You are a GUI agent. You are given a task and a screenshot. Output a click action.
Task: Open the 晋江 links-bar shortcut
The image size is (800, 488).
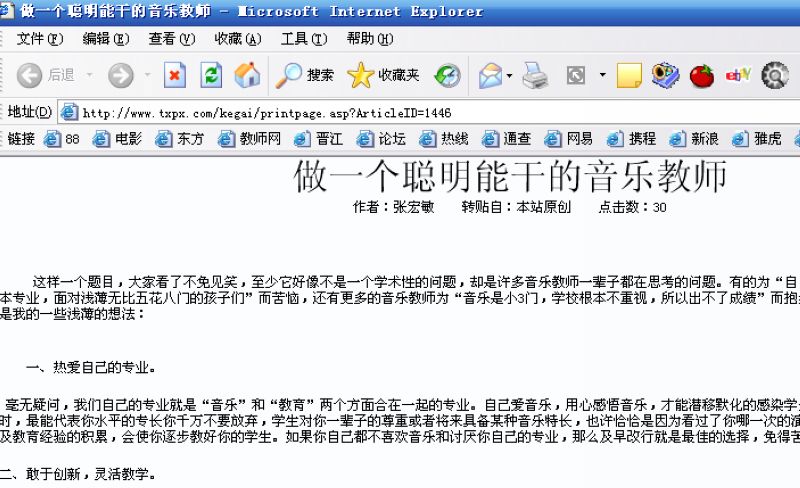(318, 139)
